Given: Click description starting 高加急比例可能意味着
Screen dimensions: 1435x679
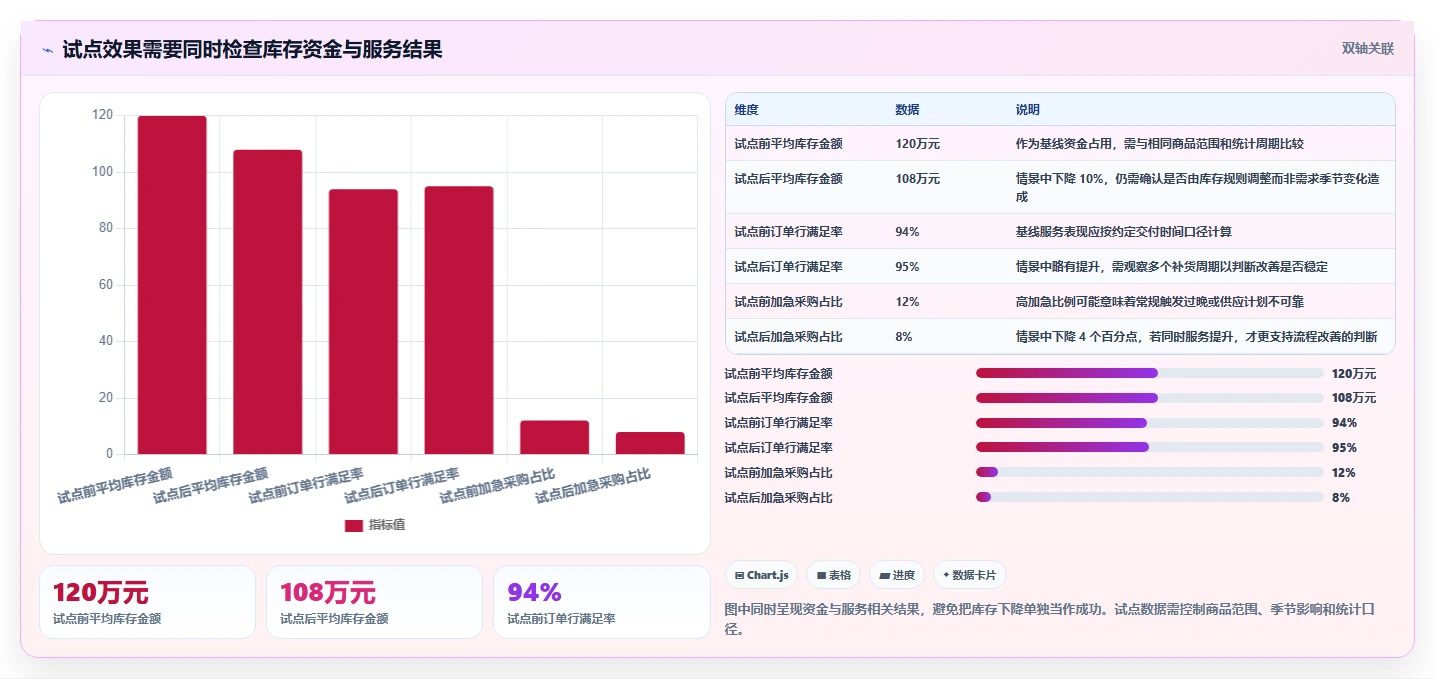Looking at the screenshot, I should pos(1159,301).
